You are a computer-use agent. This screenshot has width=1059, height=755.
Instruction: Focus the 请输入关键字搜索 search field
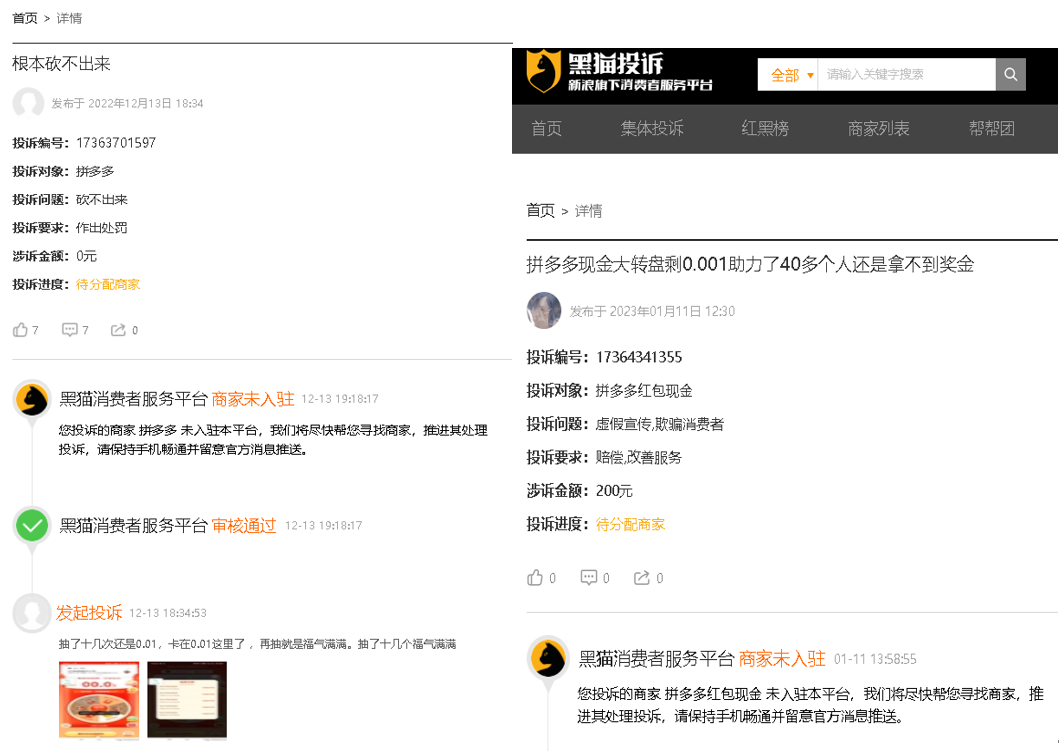pyautogui.click(x=906, y=74)
